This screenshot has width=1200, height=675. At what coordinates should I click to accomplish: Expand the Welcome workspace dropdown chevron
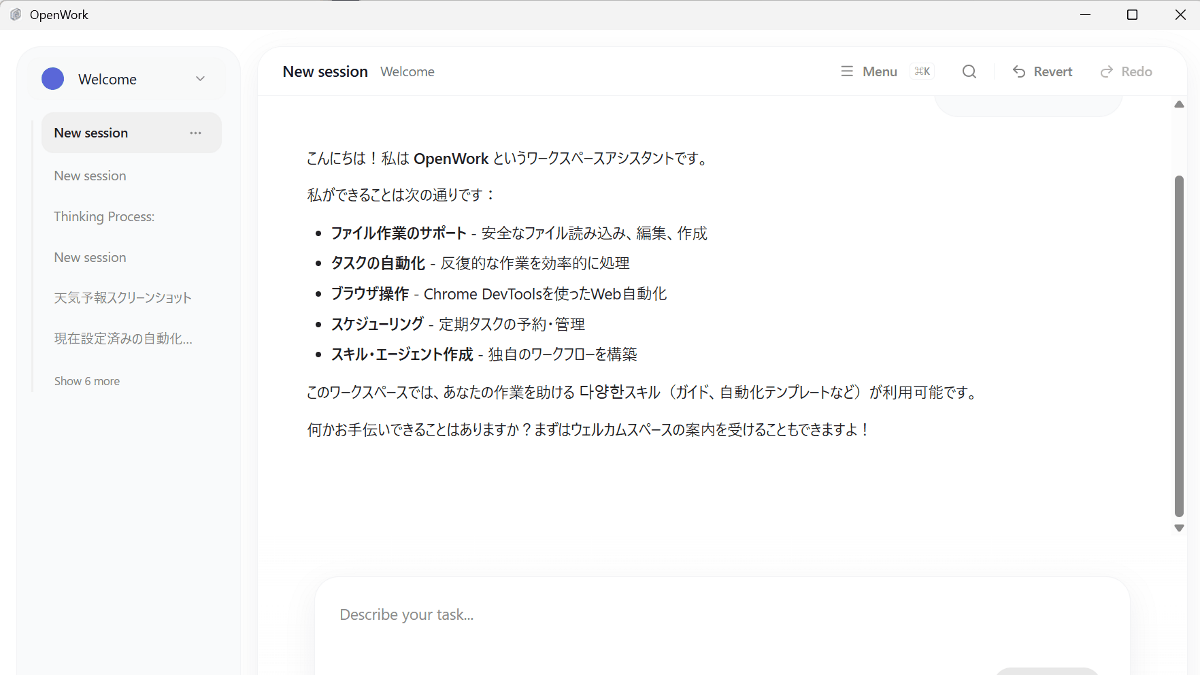(200, 78)
